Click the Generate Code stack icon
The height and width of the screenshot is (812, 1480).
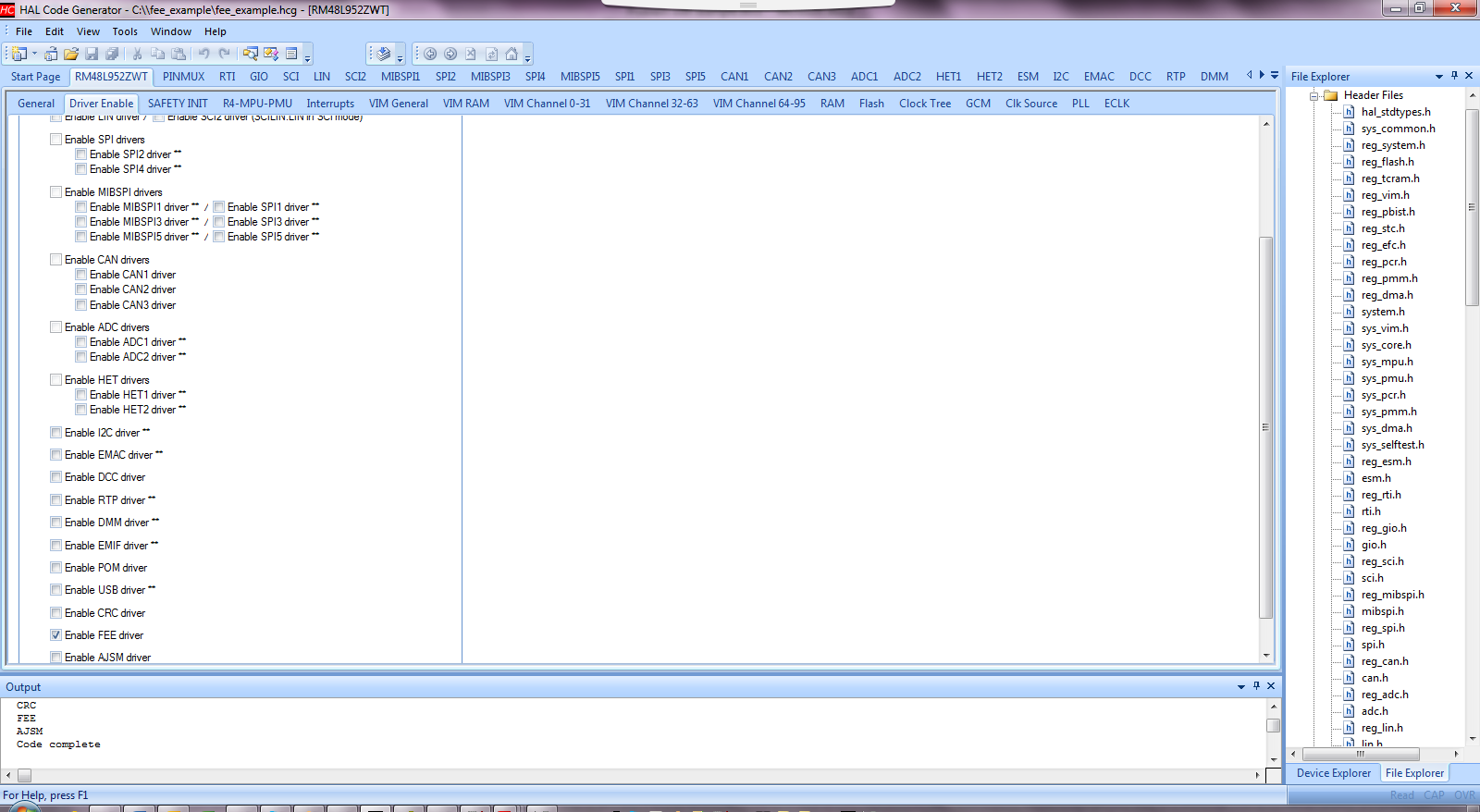click(x=383, y=54)
